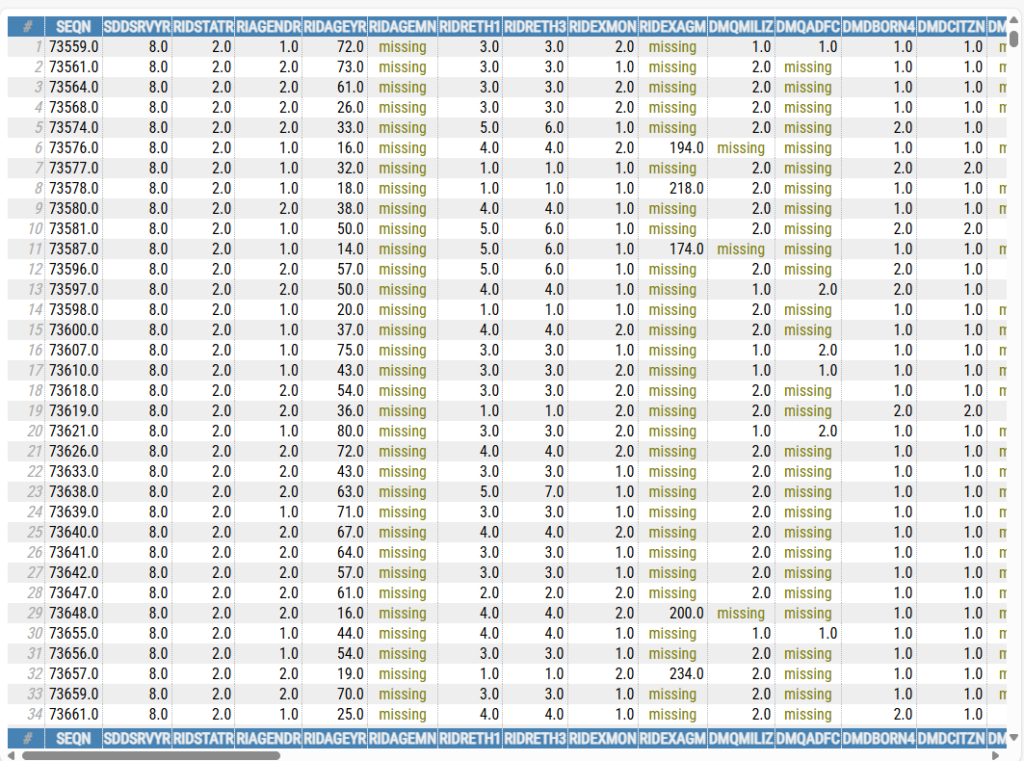Image resolution: width=1024 pixels, height=761 pixels.
Task: Click the scroll up arrow of the vertical scrollbar
Action: (1013, 17)
